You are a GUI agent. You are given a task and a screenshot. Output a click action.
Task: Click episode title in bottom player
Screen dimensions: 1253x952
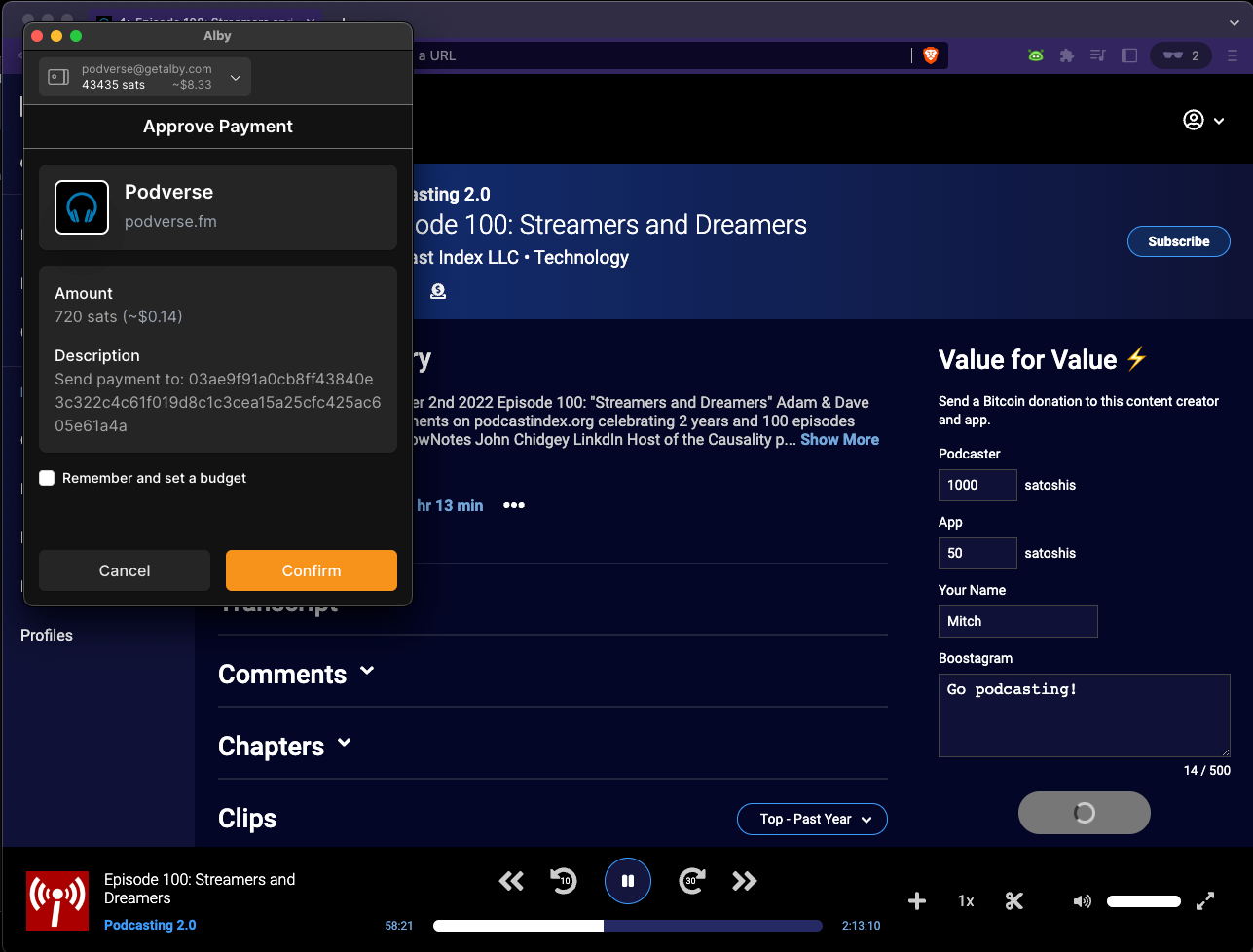tap(200, 889)
